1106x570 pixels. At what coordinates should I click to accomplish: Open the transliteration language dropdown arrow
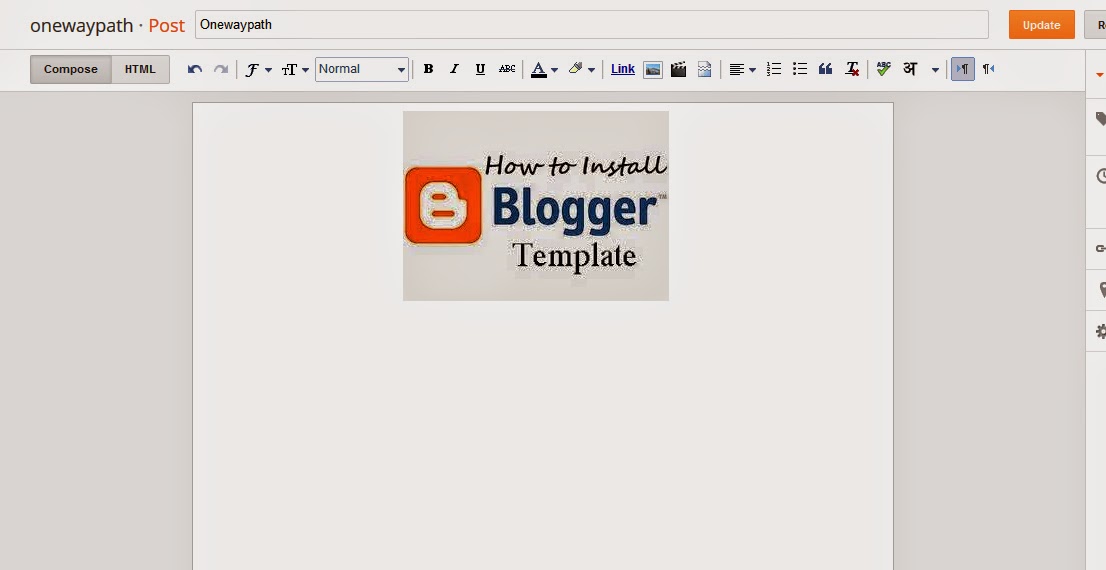click(935, 70)
